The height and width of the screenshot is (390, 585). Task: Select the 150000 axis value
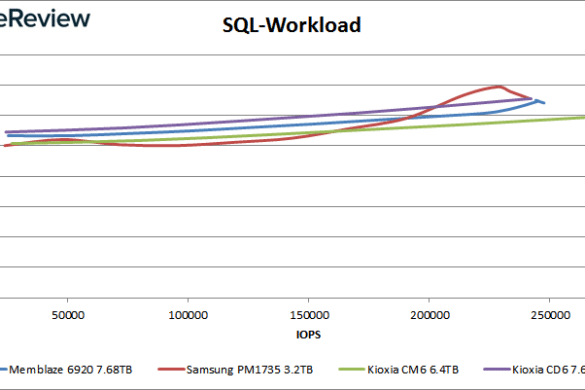pos(309,315)
